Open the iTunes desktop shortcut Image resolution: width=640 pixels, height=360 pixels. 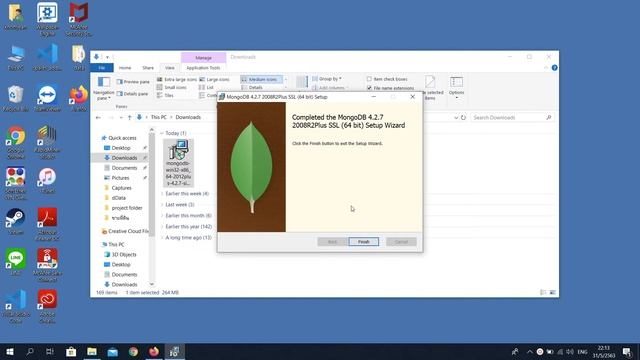click(47, 180)
